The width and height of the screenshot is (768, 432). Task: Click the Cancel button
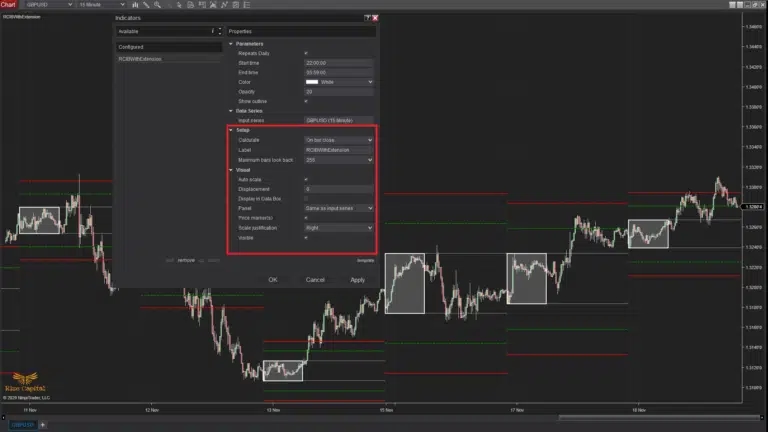315,280
